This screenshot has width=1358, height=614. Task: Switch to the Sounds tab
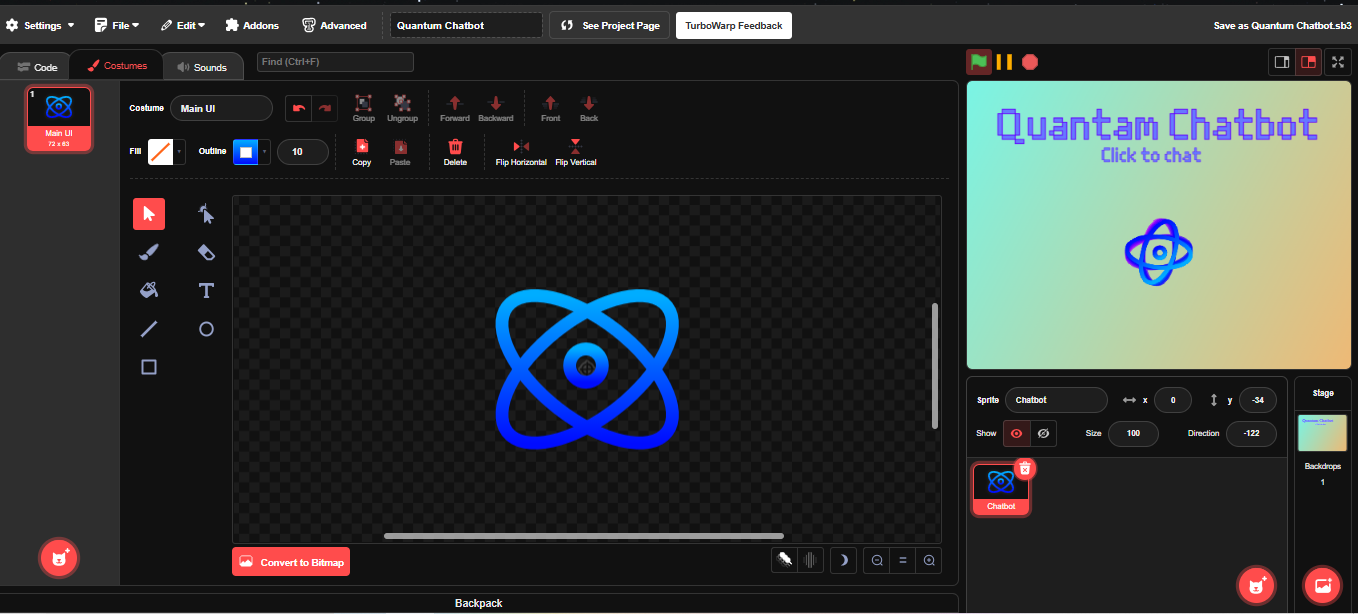tap(202, 67)
